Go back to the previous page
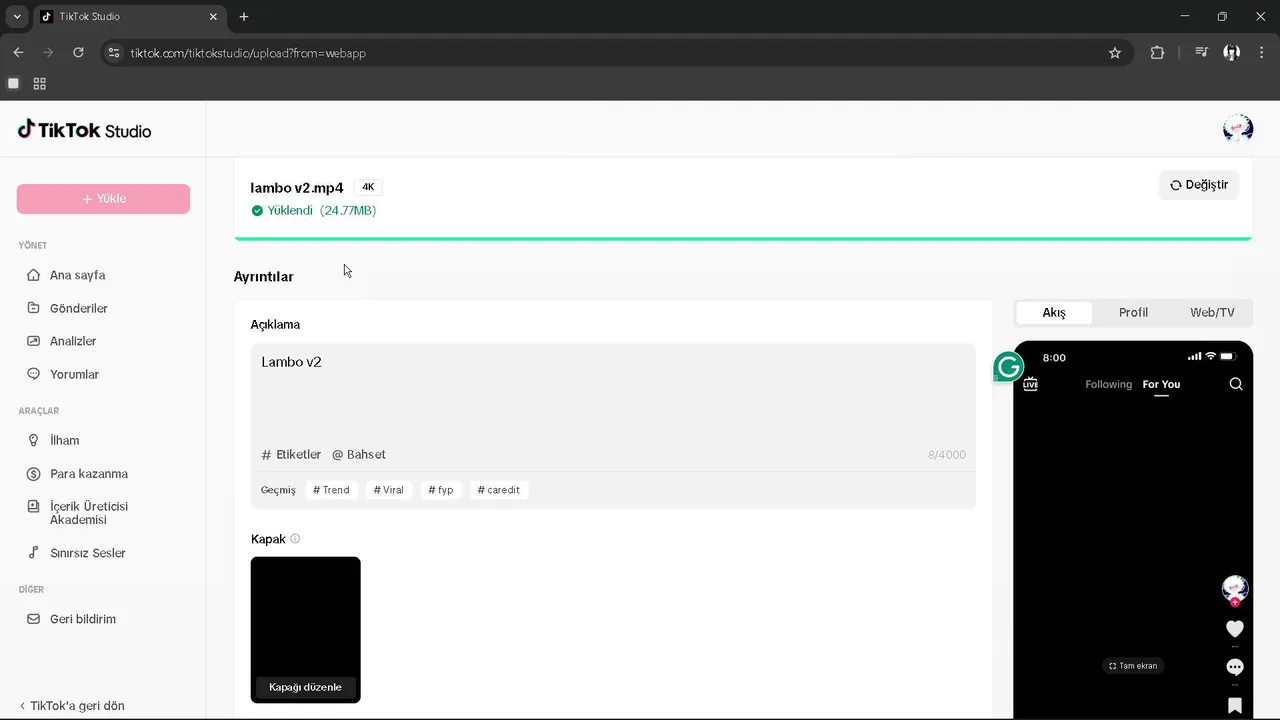Viewport: 1280px width, 720px height. [18, 53]
